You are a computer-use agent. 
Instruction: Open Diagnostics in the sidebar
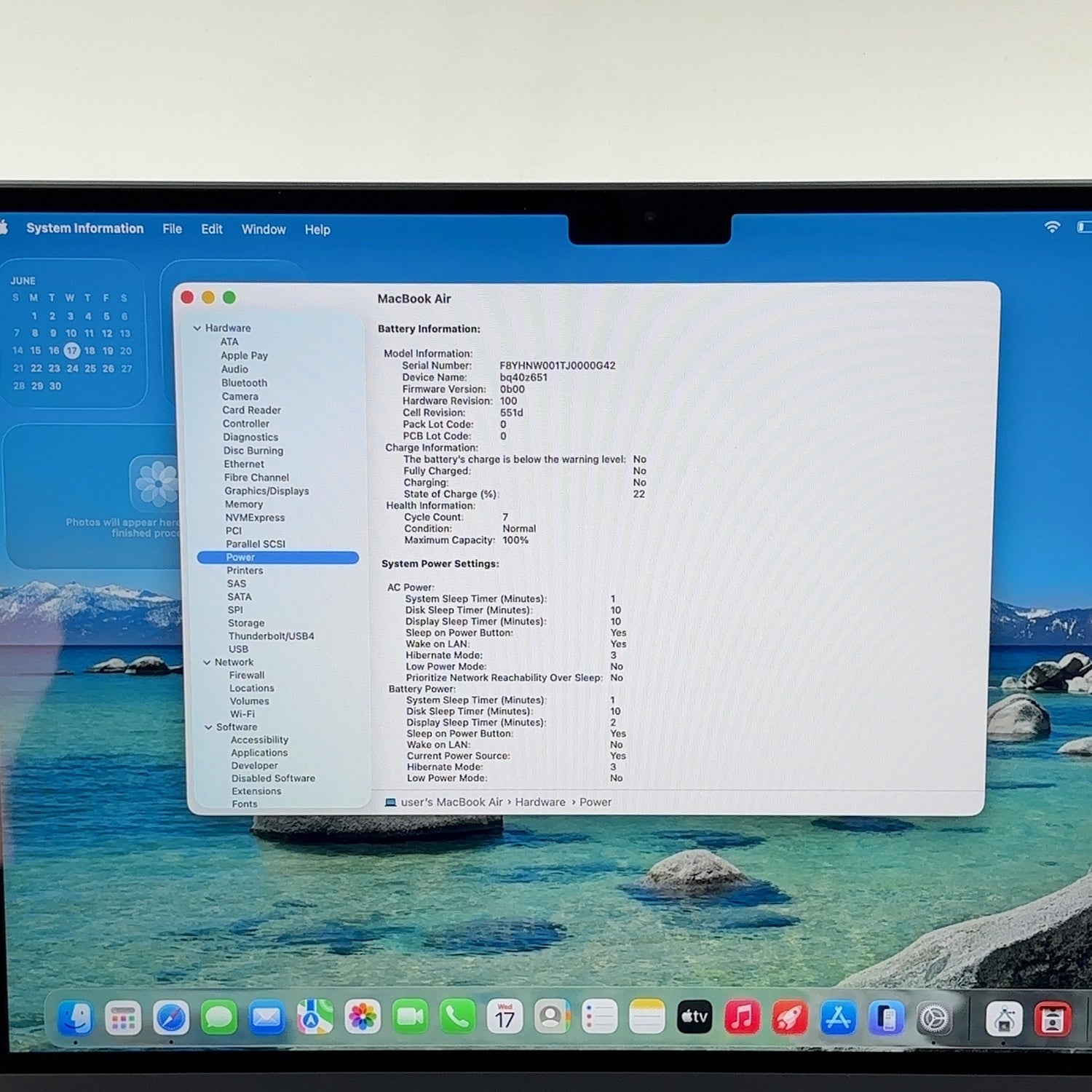point(250,438)
